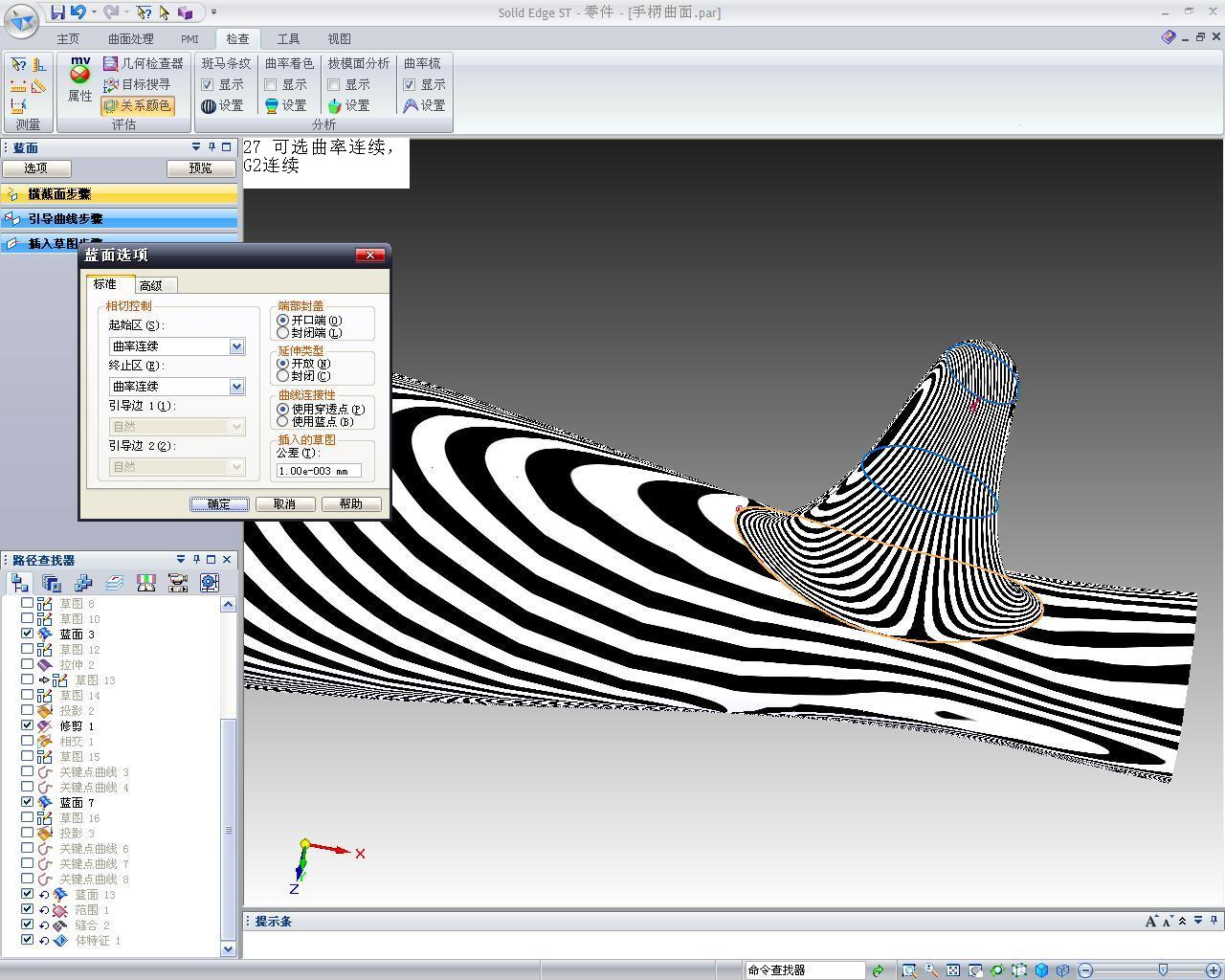Screen dimensions: 1225x980
Task: Open 曲率梳 curvature comb settings
Action: point(424,105)
